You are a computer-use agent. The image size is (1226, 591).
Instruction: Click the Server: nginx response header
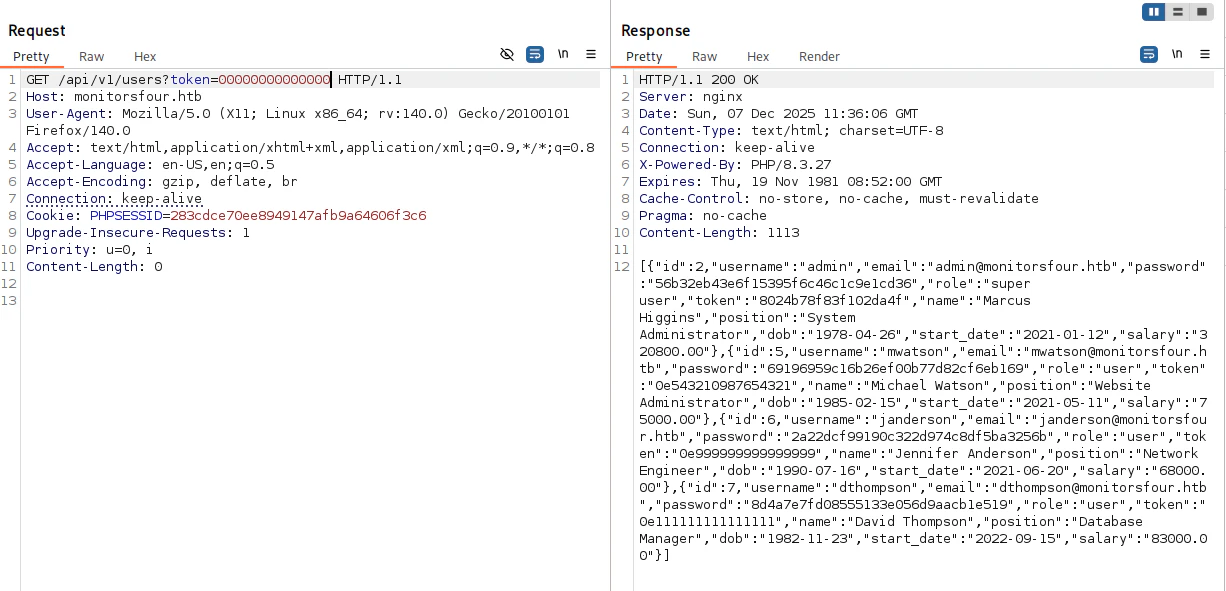pyautogui.click(x=691, y=96)
